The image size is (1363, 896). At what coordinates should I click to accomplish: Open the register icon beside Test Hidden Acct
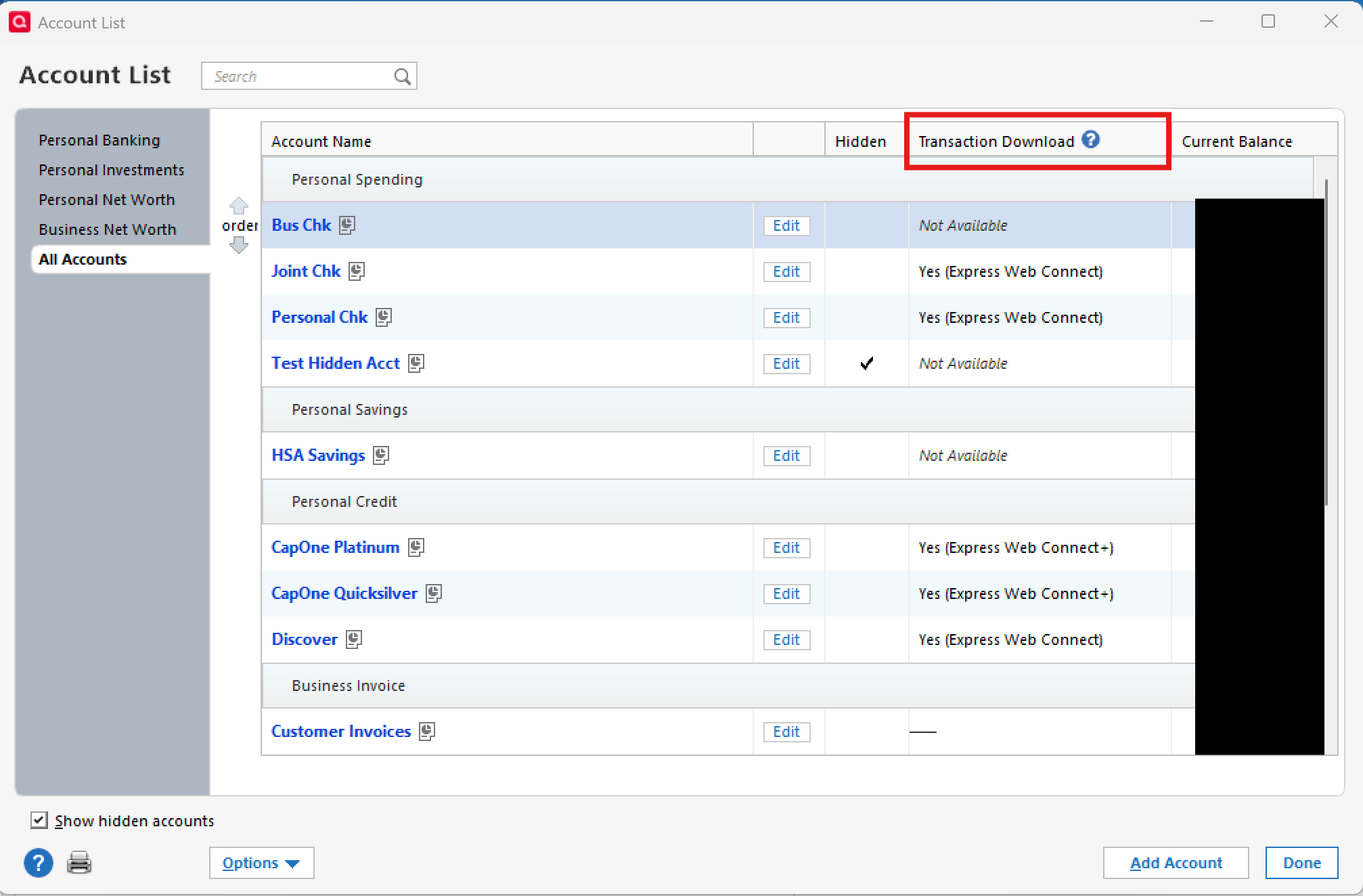[416, 363]
